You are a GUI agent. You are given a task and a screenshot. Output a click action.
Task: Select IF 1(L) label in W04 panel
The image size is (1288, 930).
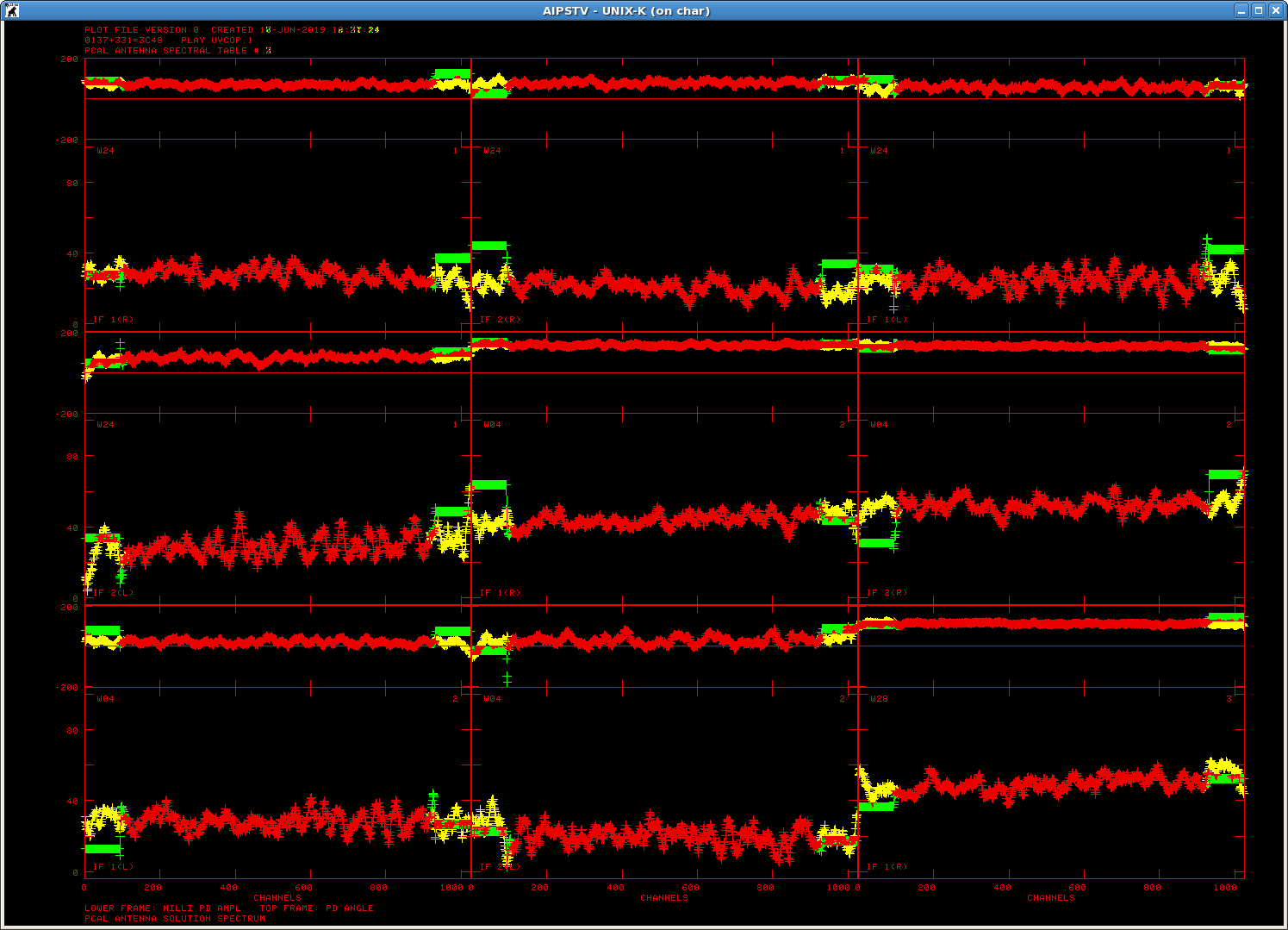click(x=113, y=867)
